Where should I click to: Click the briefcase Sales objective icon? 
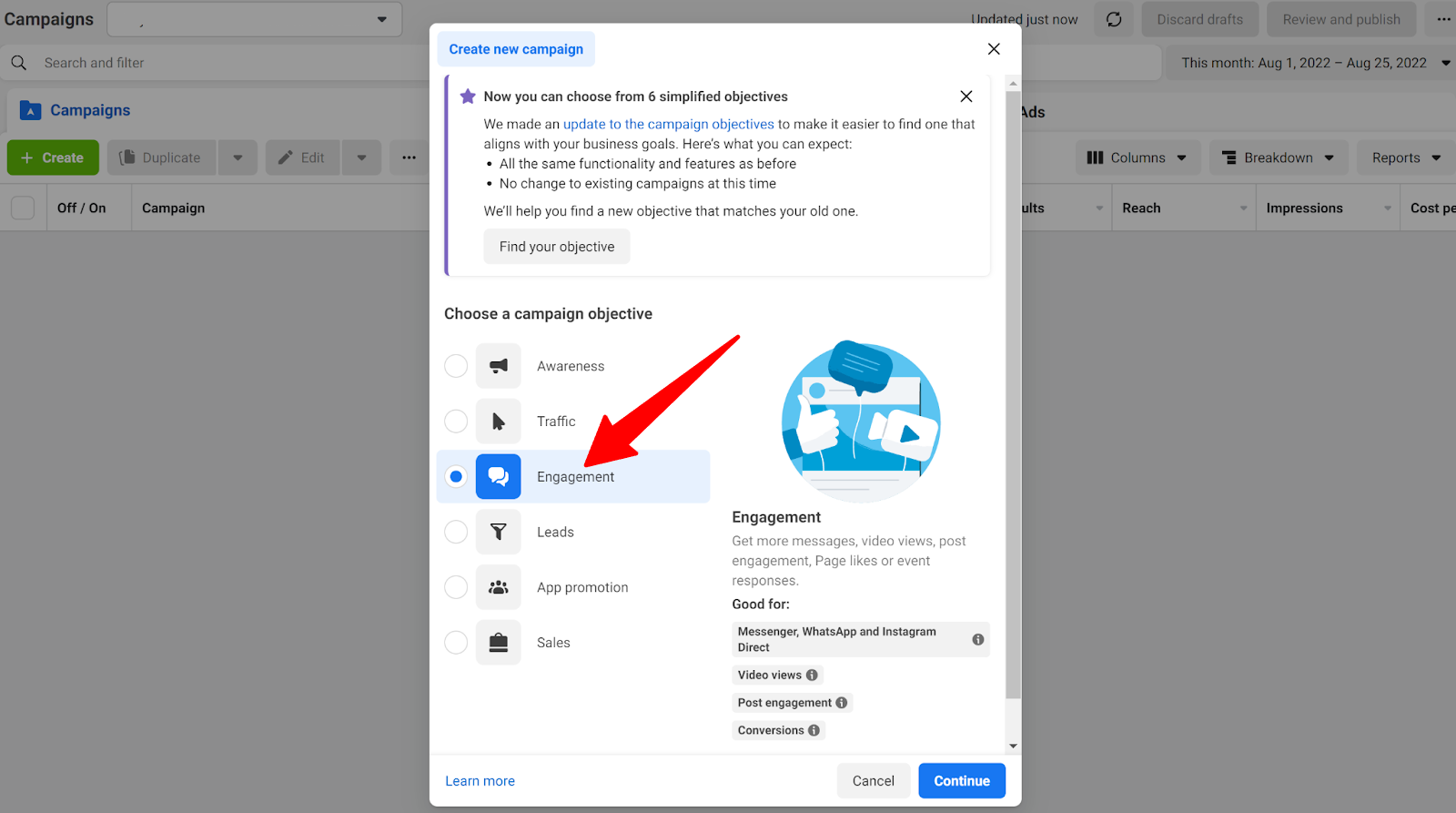pyautogui.click(x=499, y=643)
